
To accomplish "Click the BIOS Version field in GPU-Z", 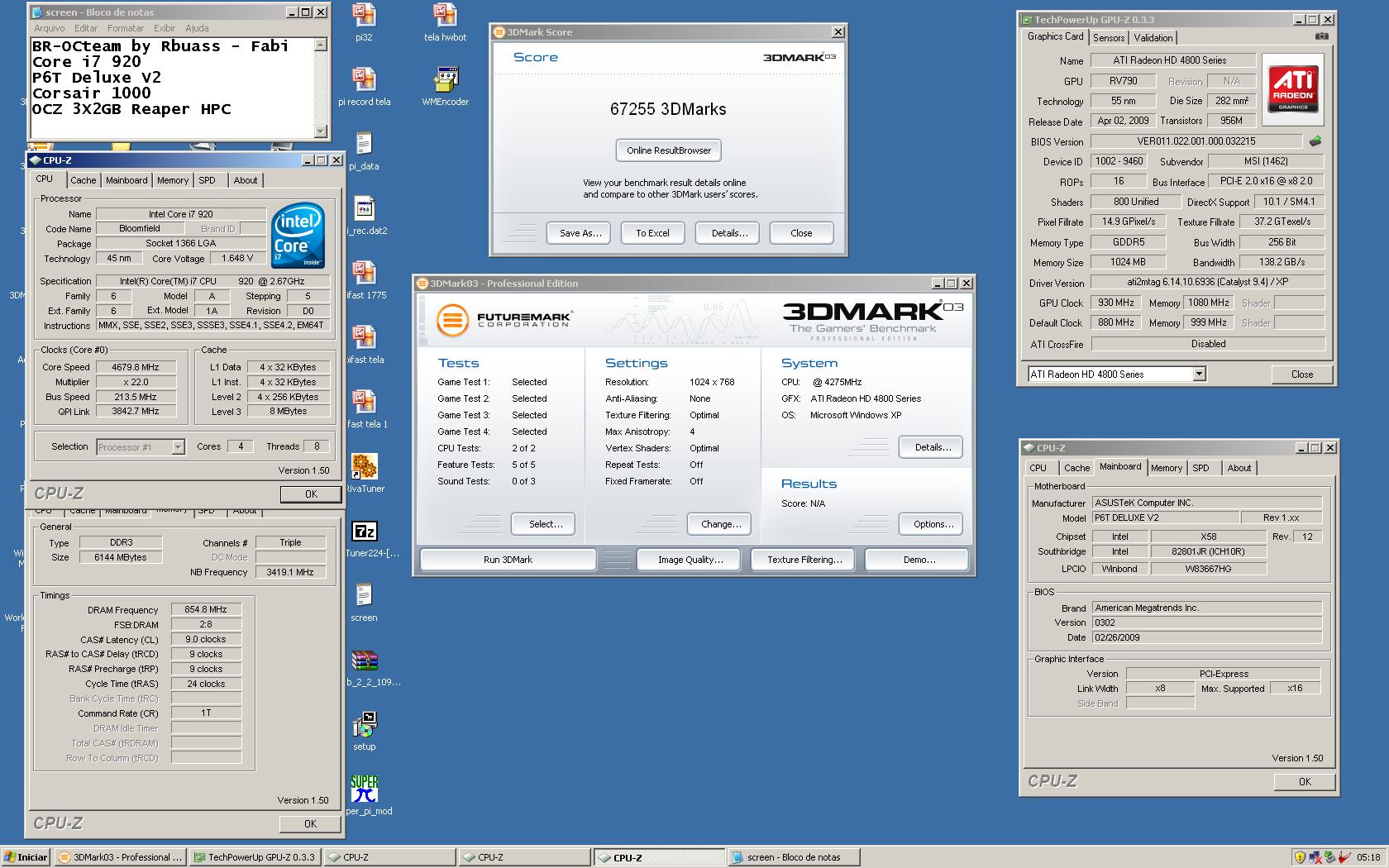I will [1196, 141].
